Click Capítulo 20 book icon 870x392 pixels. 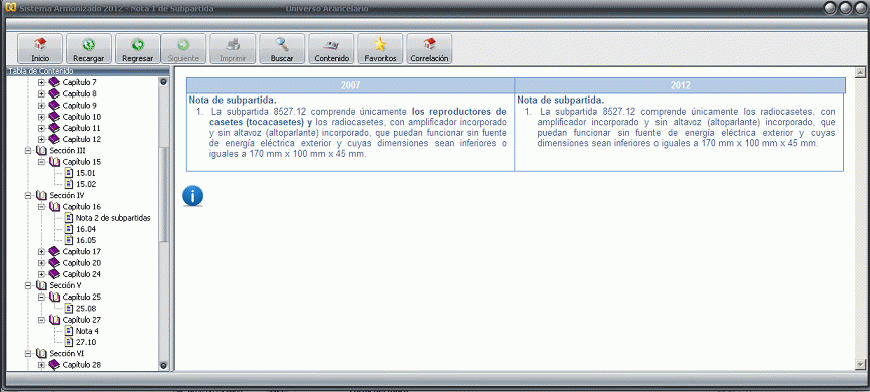pyautogui.click(x=54, y=263)
